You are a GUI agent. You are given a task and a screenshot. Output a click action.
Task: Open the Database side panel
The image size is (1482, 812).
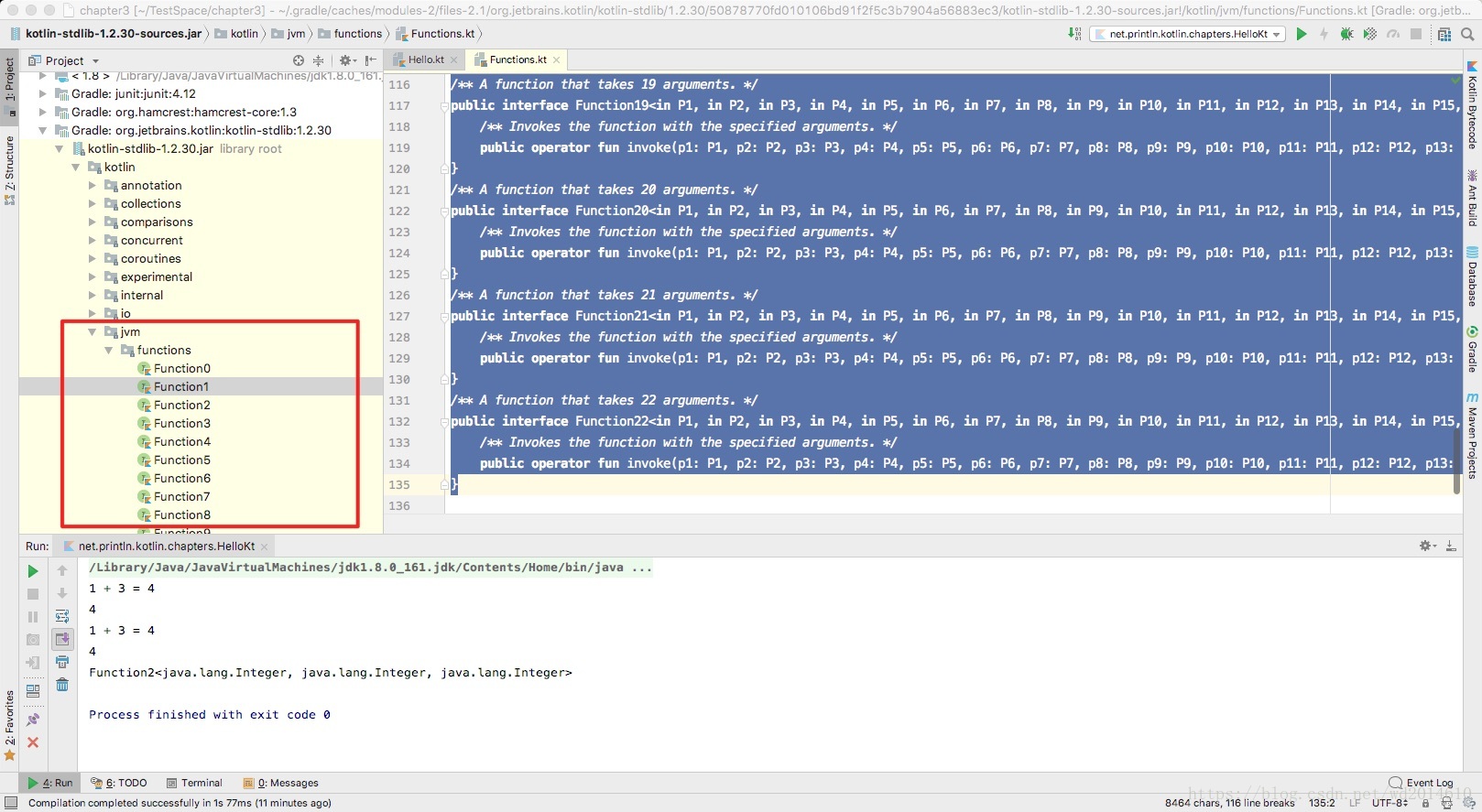[1472, 276]
